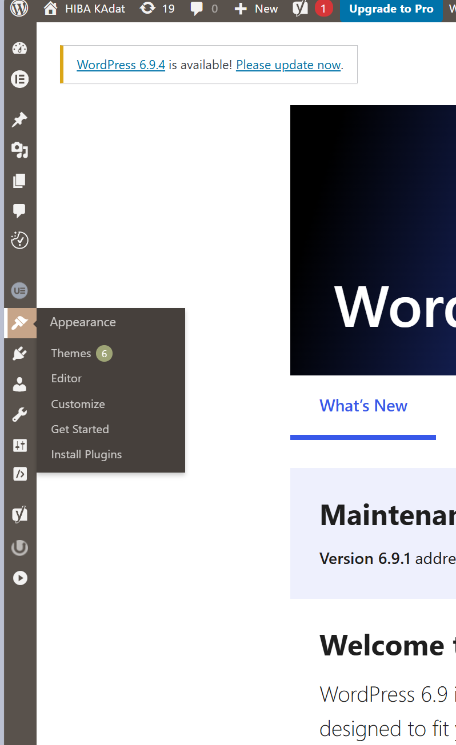Open the Tools wrench sidebar icon
This screenshot has width=456, height=745.
19,414
